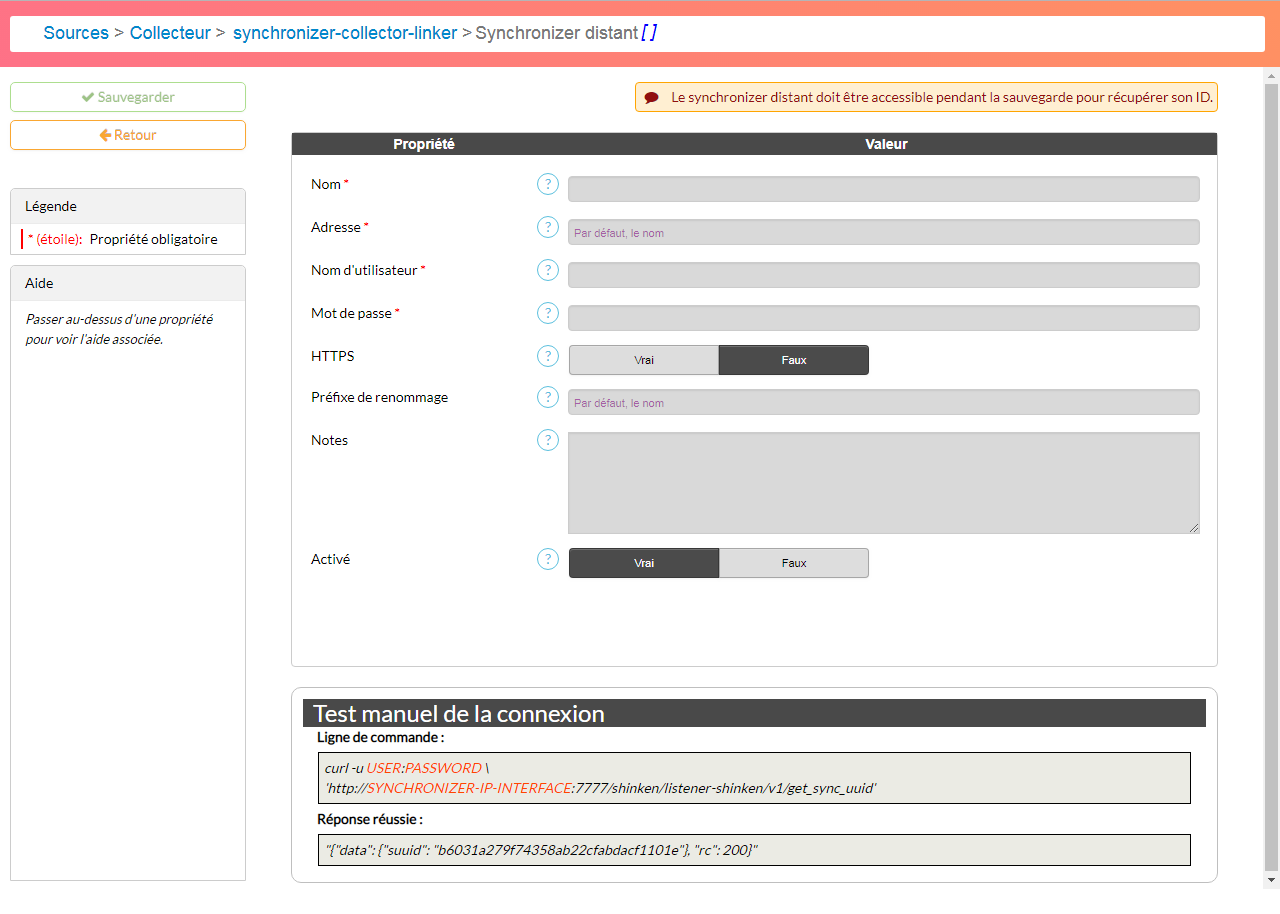Click the help icon beside Activé
This screenshot has height=914, width=1280.
[548, 559]
